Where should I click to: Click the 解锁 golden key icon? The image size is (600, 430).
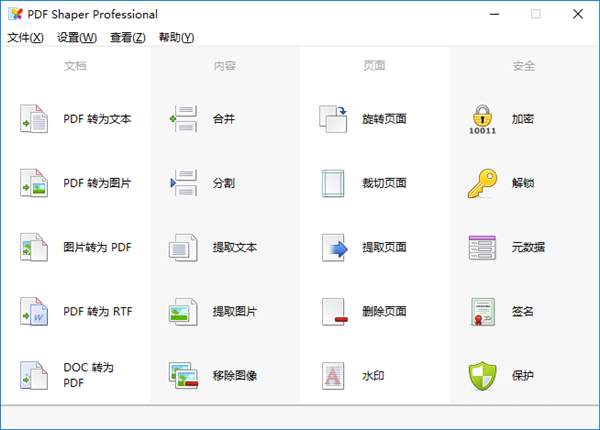(x=483, y=183)
